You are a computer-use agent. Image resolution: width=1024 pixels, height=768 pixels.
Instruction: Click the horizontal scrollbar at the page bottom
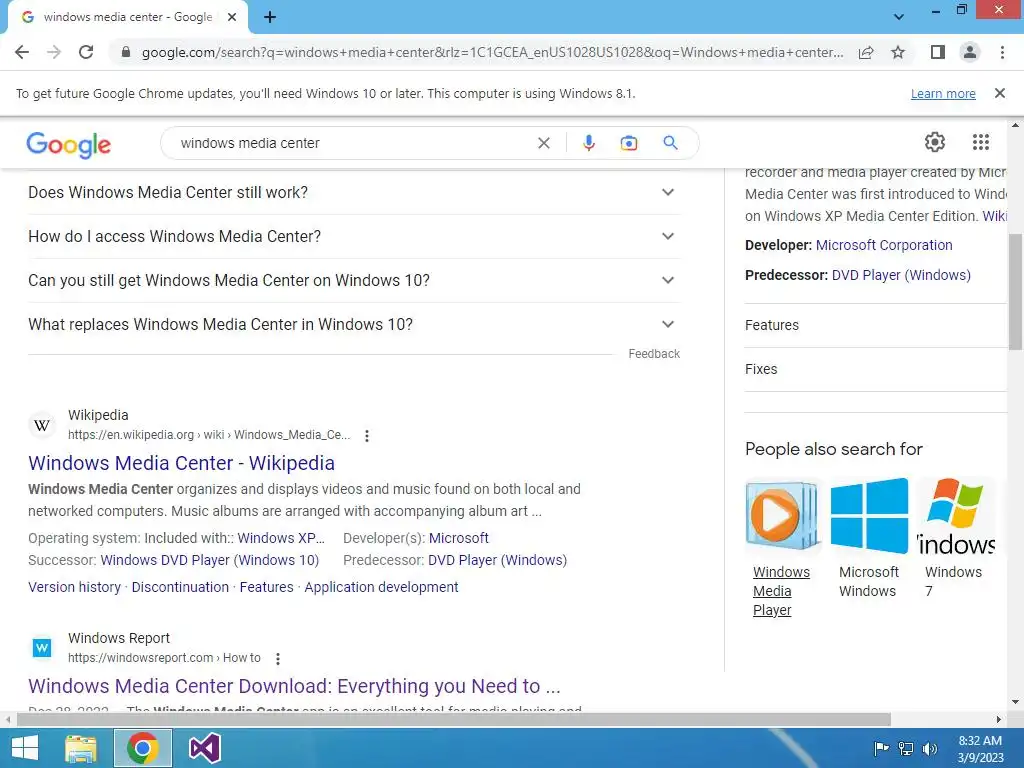(x=454, y=719)
